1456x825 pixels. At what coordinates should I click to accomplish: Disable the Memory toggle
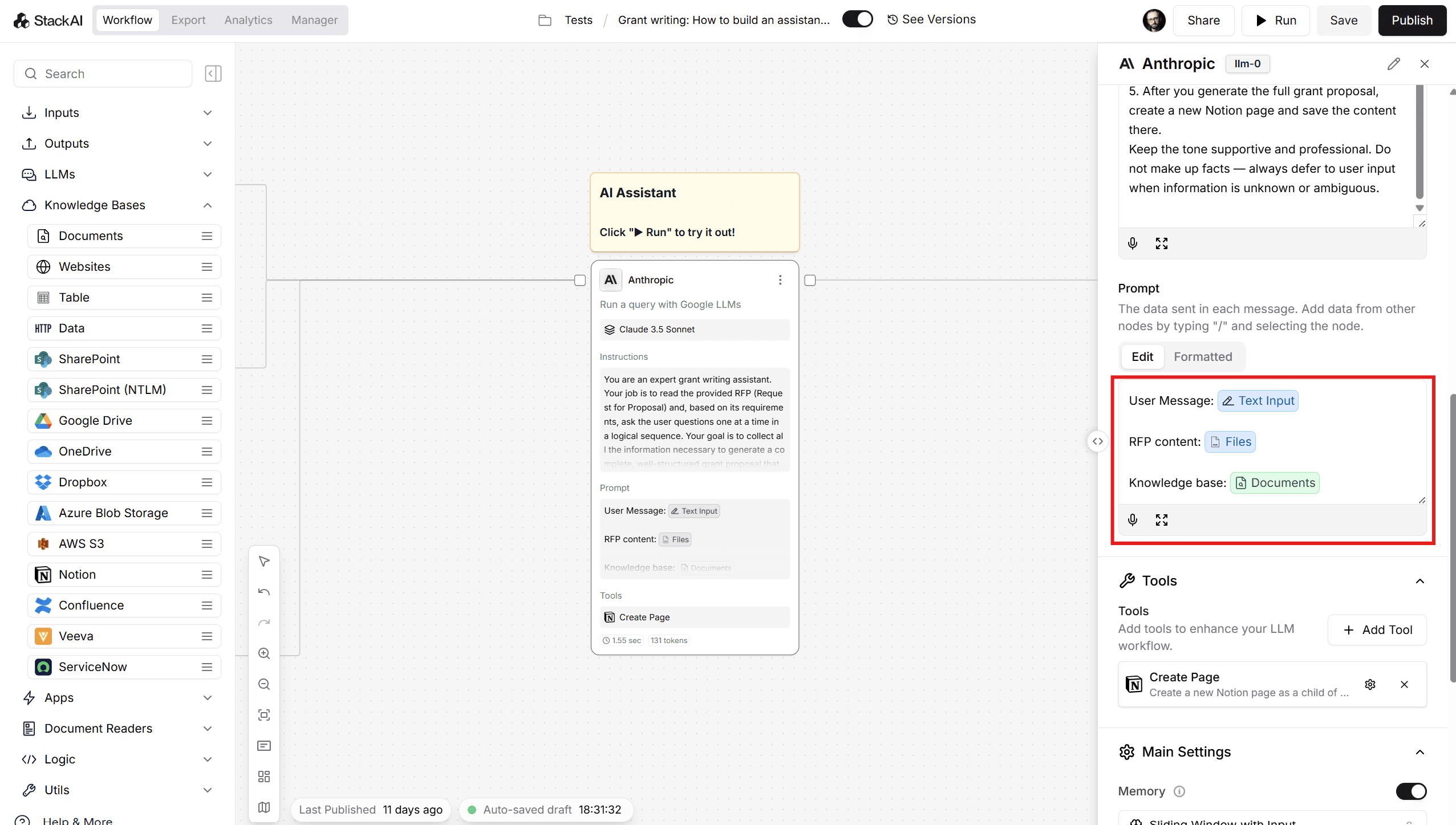click(x=1411, y=791)
